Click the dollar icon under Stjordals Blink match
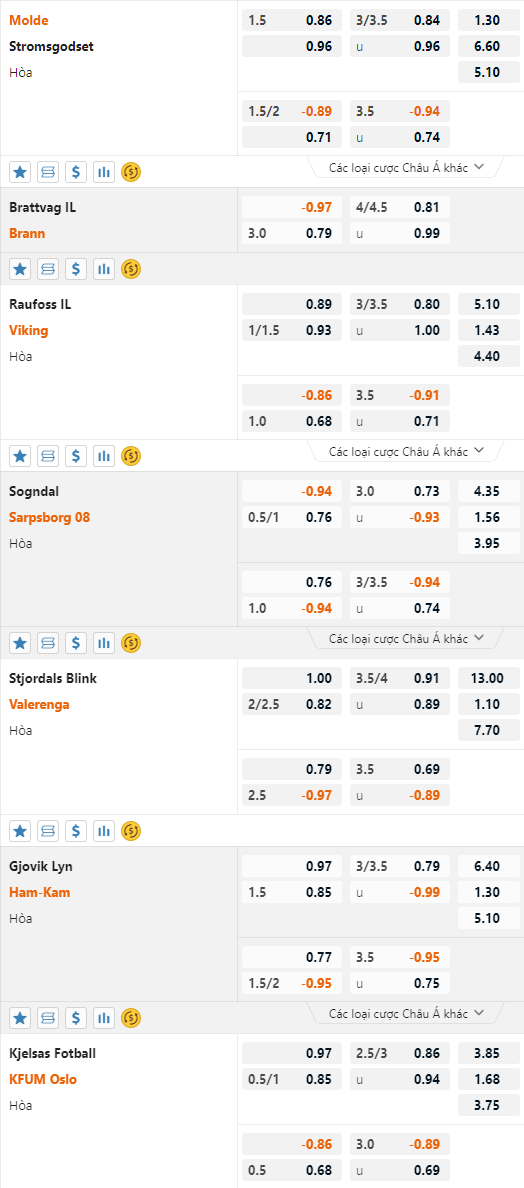524x1188 pixels. (x=76, y=830)
